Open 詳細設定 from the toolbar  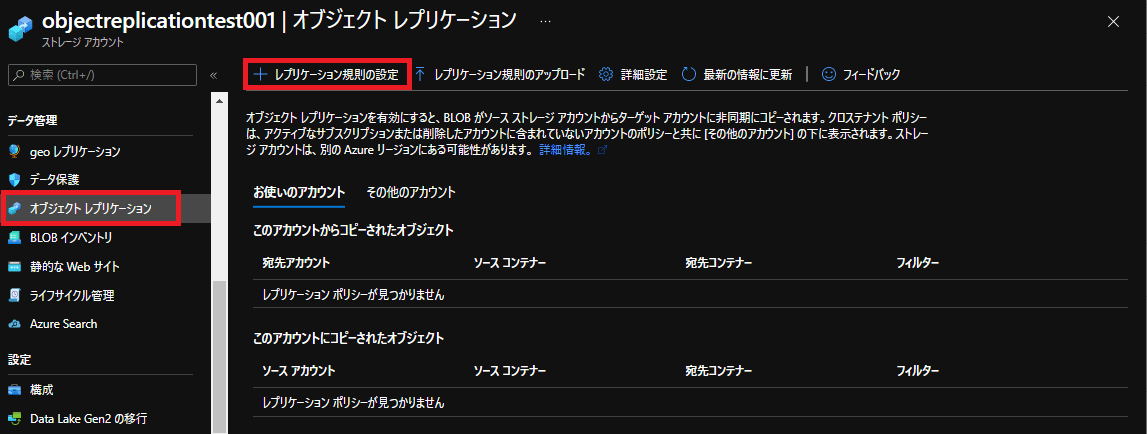[644, 75]
